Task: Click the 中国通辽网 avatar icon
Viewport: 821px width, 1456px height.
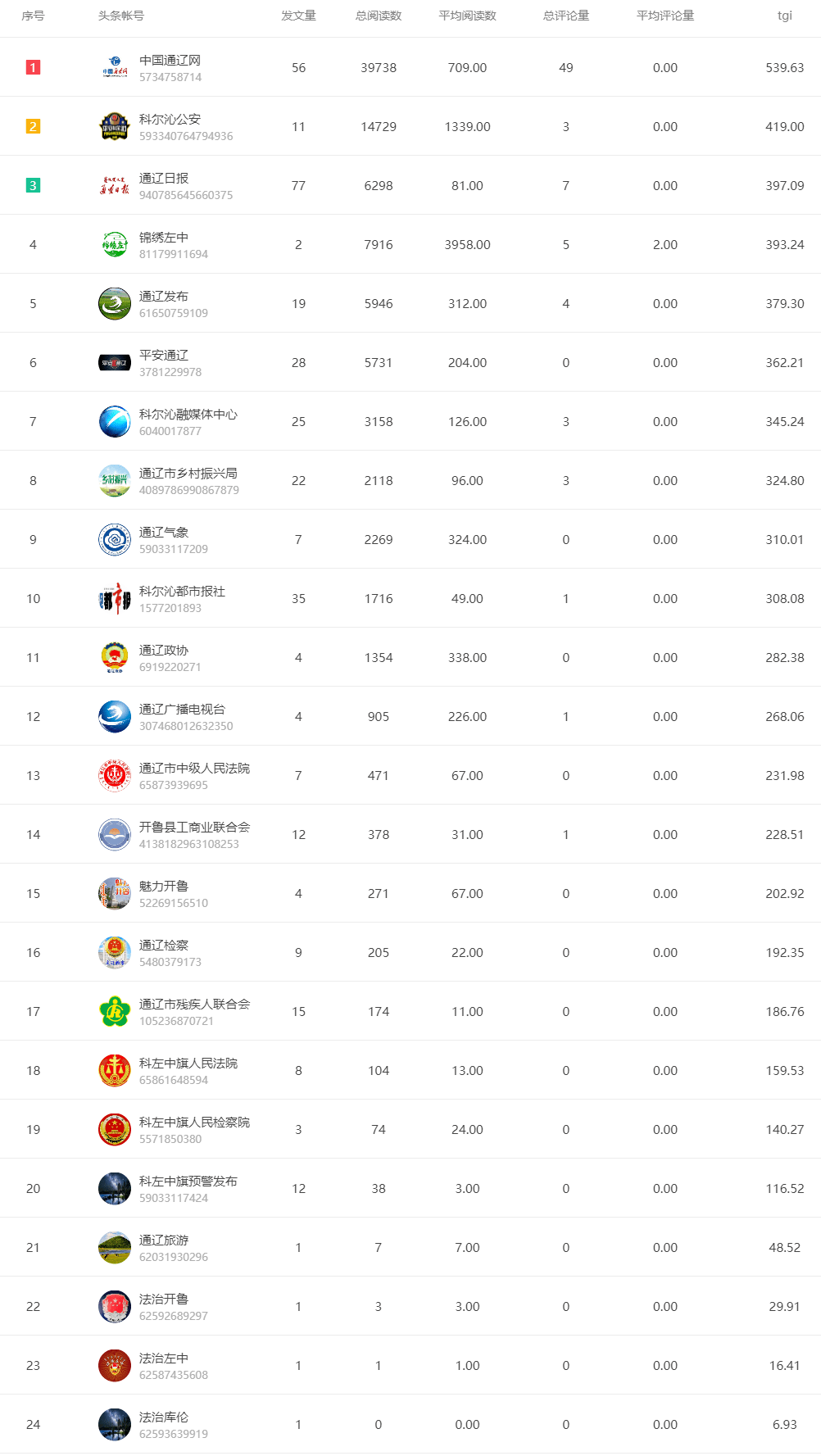Action: (114, 67)
